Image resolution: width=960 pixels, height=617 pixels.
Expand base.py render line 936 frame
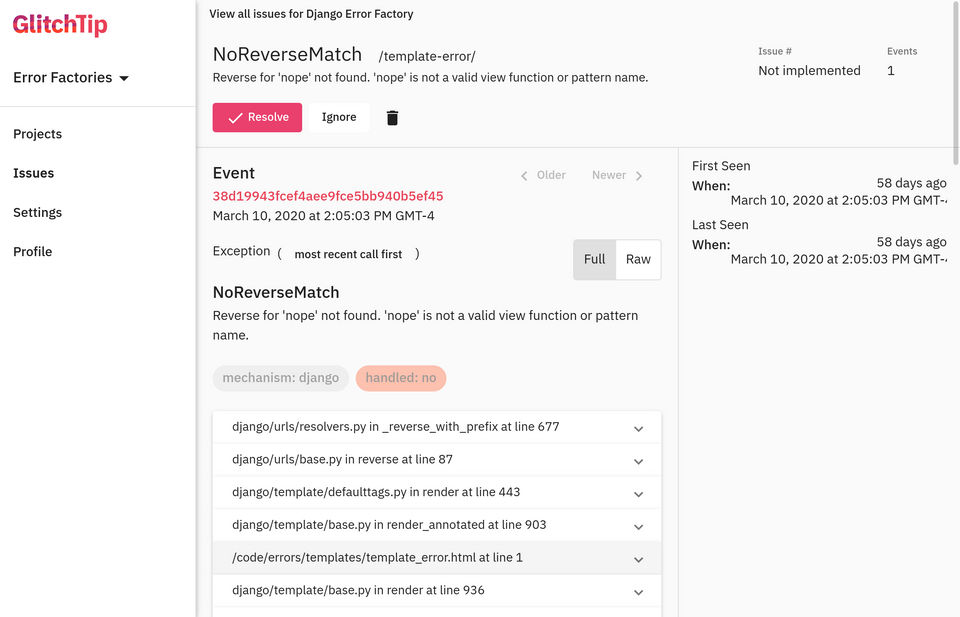tap(437, 591)
